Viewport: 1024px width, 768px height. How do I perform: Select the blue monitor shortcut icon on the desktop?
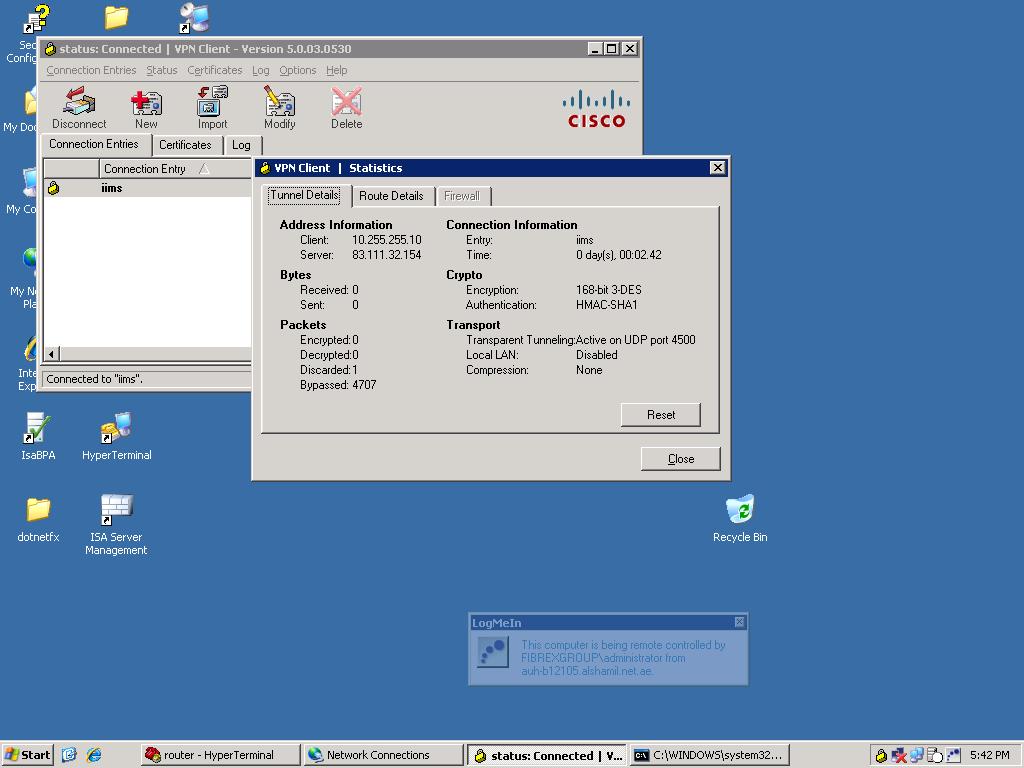click(194, 18)
